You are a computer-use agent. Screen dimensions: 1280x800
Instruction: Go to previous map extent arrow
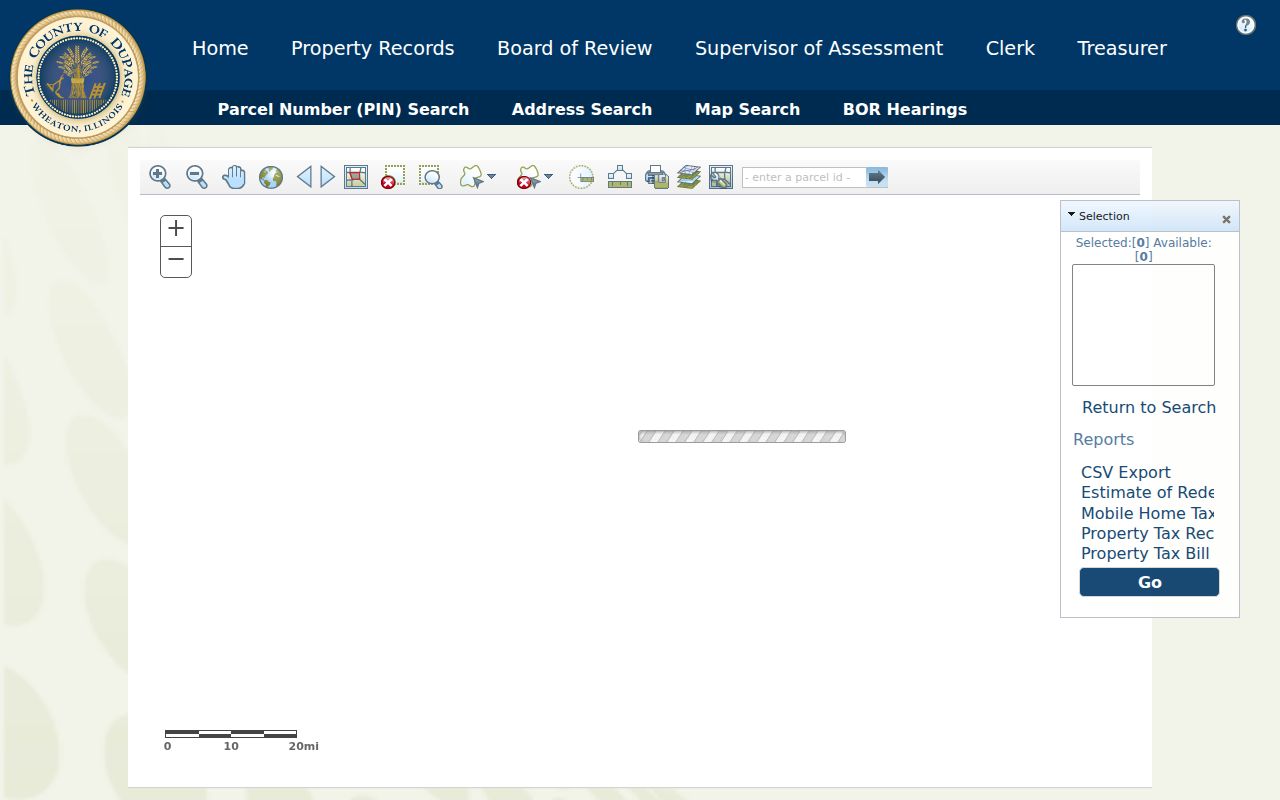click(x=304, y=177)
